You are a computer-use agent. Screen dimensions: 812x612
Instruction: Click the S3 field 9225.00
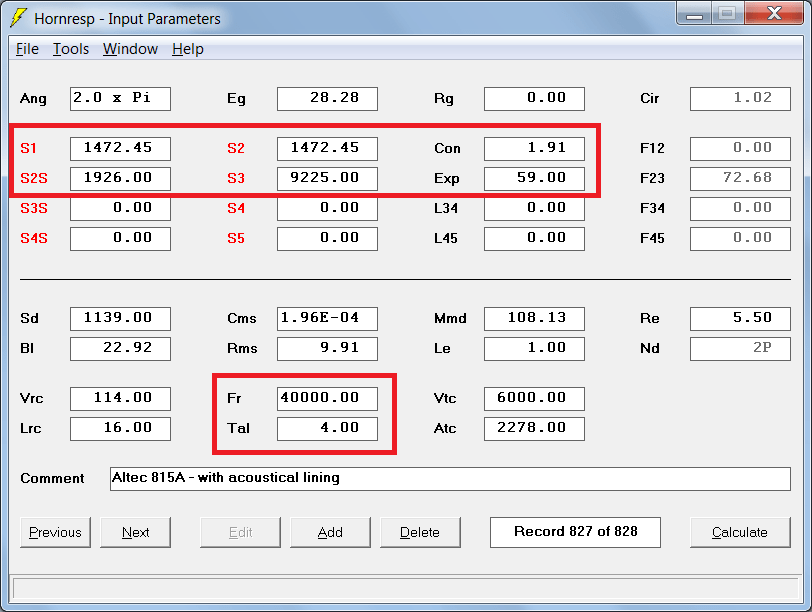[x=327, y=179]
